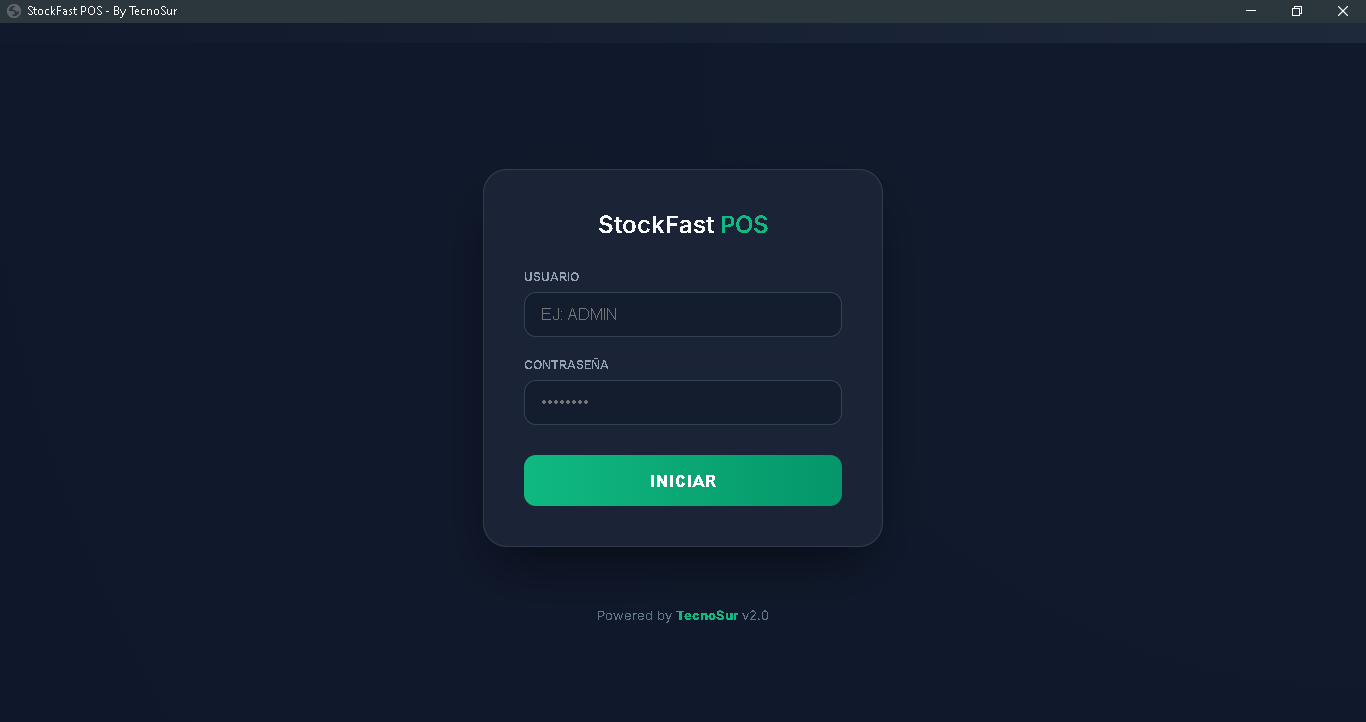The height and width of the screenshot is (722, 1366).
Task: Open the TecnoSur link in footer
Action: (x=707, y=616)
